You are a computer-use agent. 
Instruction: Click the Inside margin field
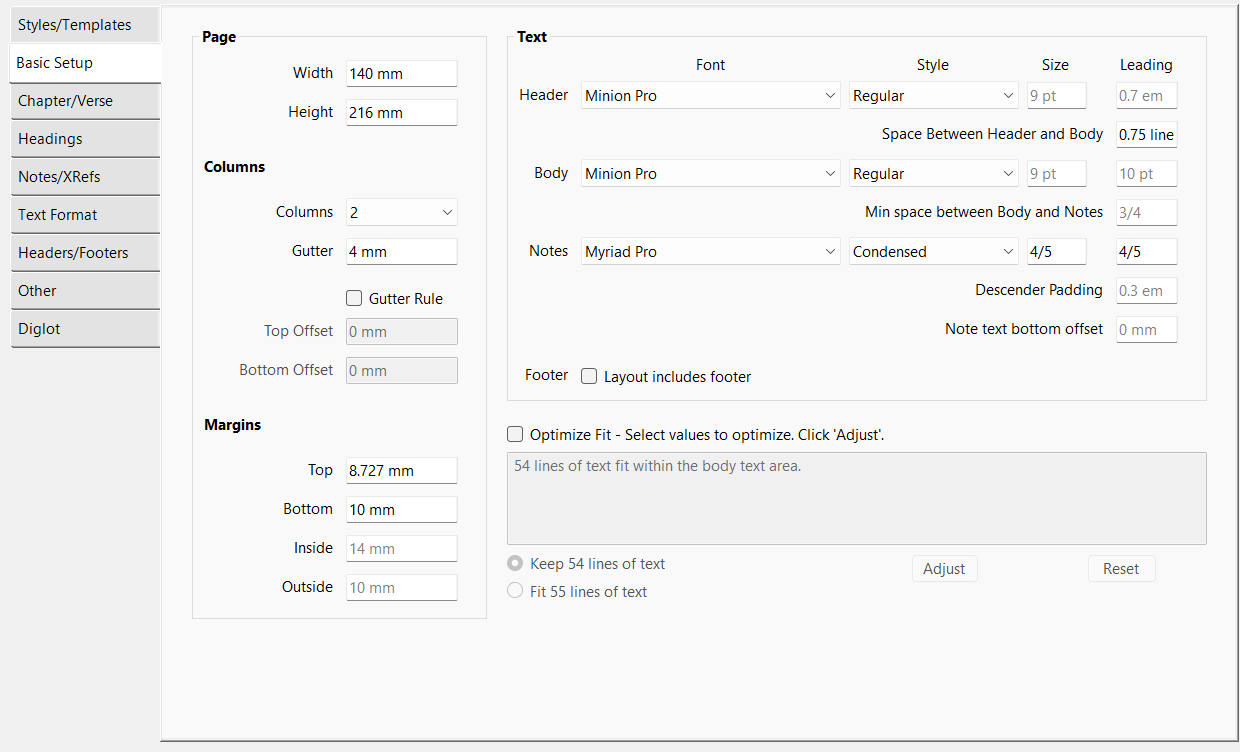(x=401, y=549)
